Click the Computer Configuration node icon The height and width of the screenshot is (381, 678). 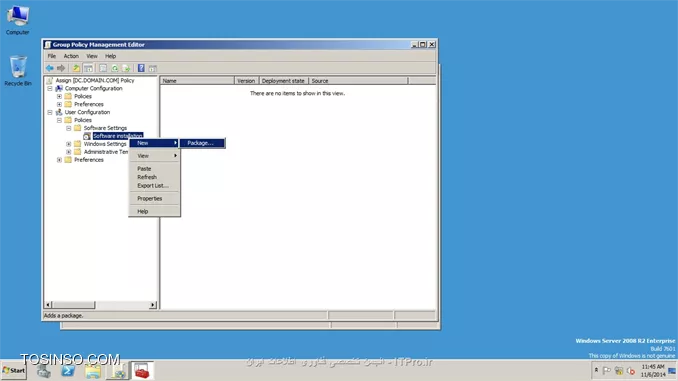59,88
